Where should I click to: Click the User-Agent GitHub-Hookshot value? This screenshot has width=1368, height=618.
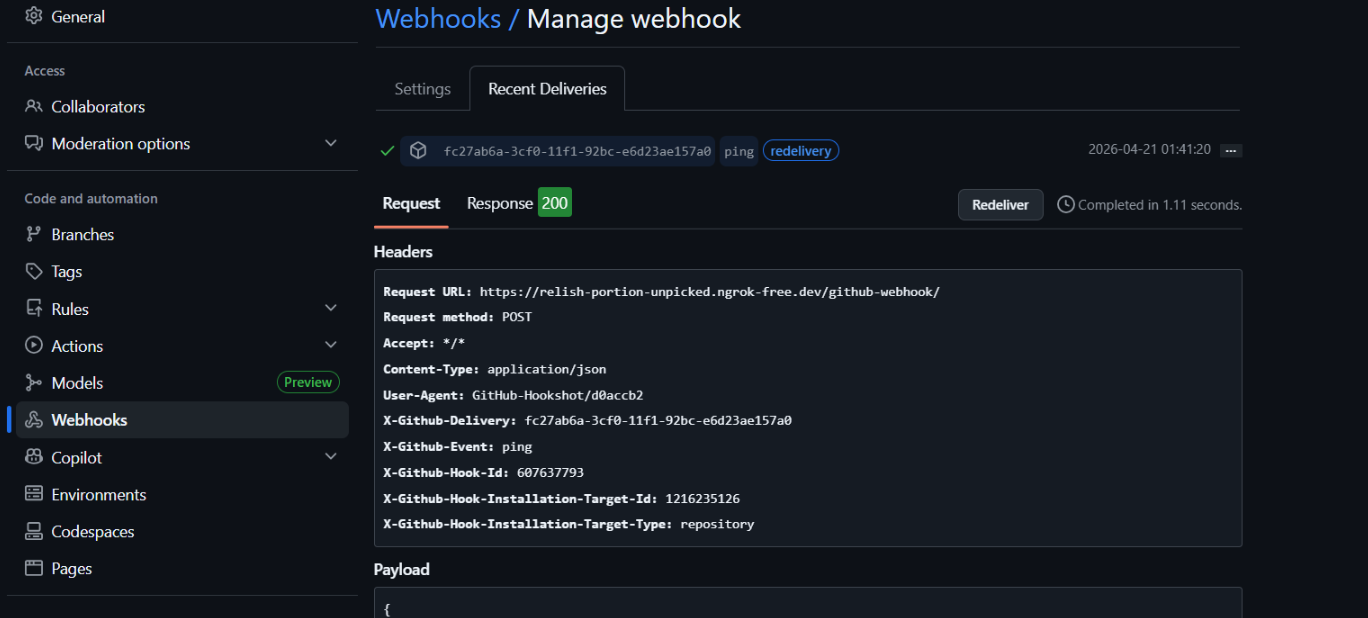point(558,395)
